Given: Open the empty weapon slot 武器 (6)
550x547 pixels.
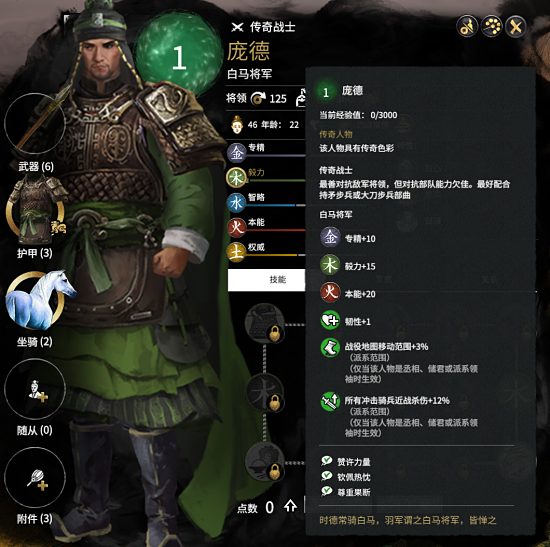Looking at the screenshot, I should point(34,124).
